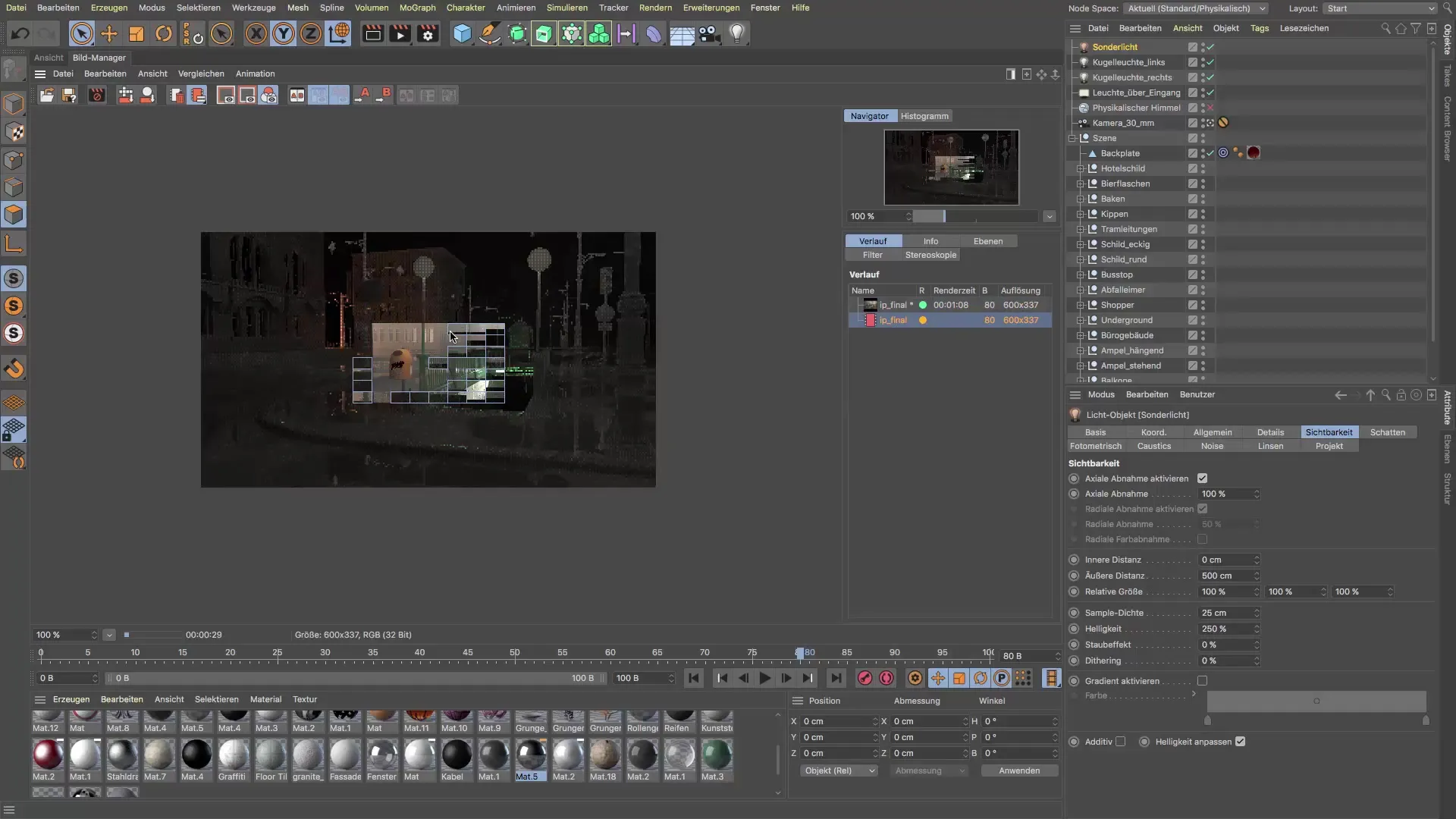The width and height of the screenshot is (1456, 819).
Task: Open the Node Space dropdown
Action: tap(1196, 8)
